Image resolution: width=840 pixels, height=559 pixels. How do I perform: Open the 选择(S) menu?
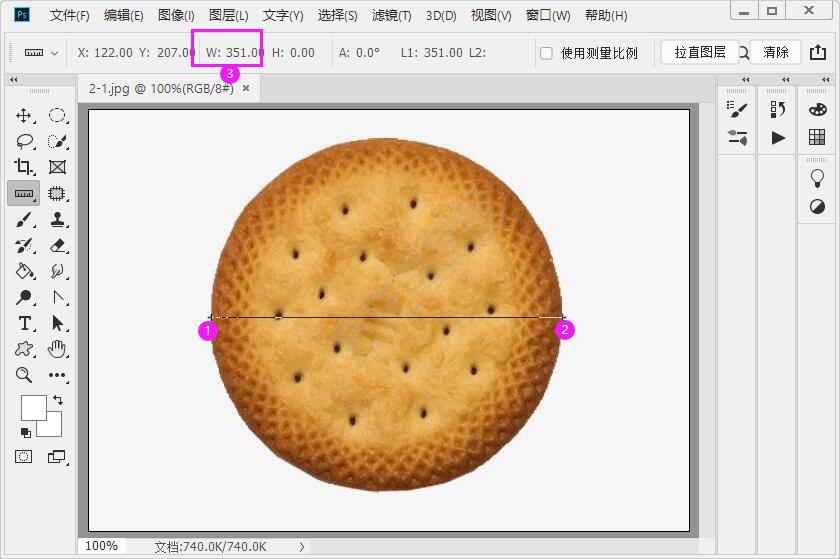[338, 16]
